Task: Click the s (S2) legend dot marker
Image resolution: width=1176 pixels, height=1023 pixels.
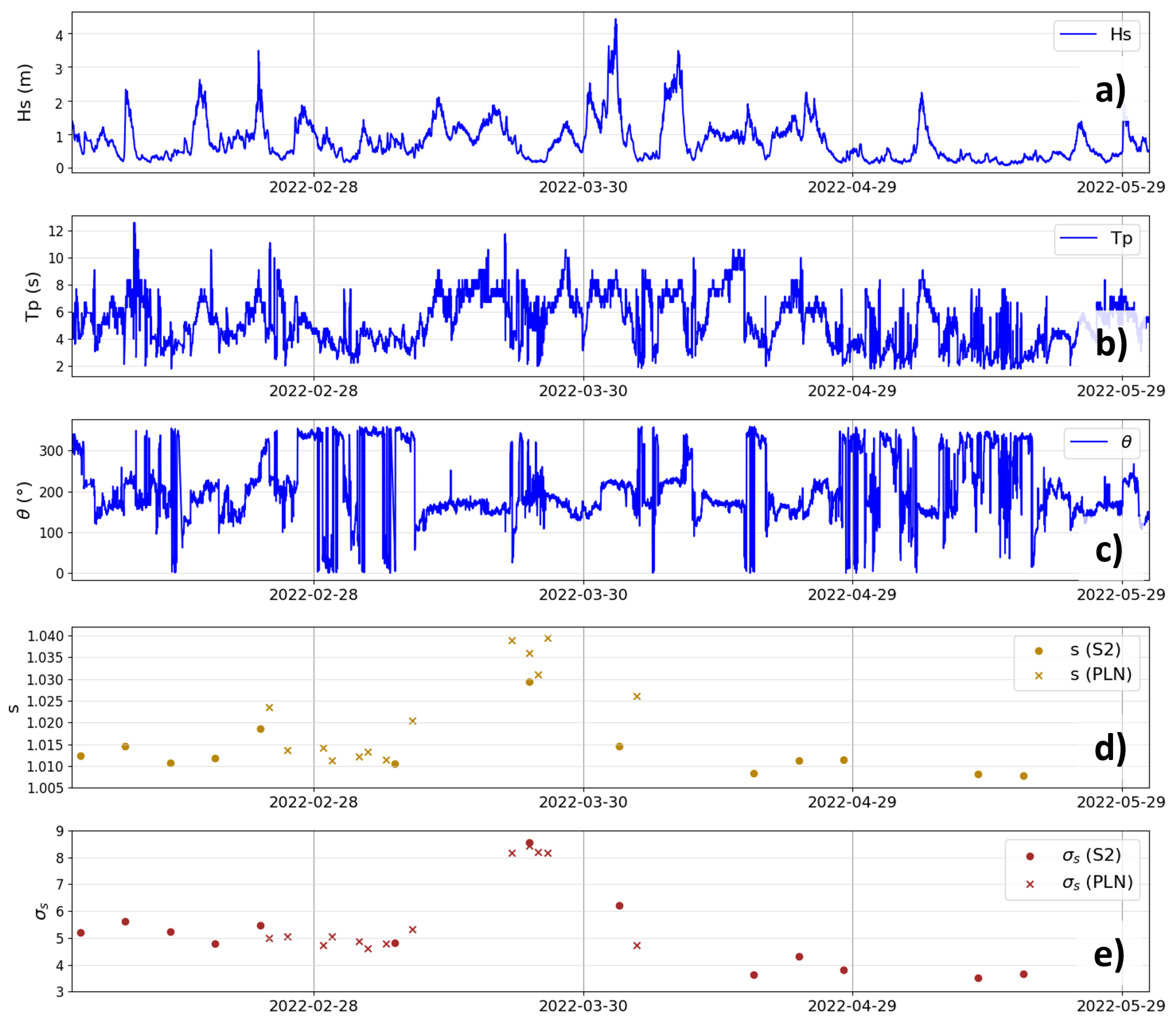Action: (x=1039, y=651)
